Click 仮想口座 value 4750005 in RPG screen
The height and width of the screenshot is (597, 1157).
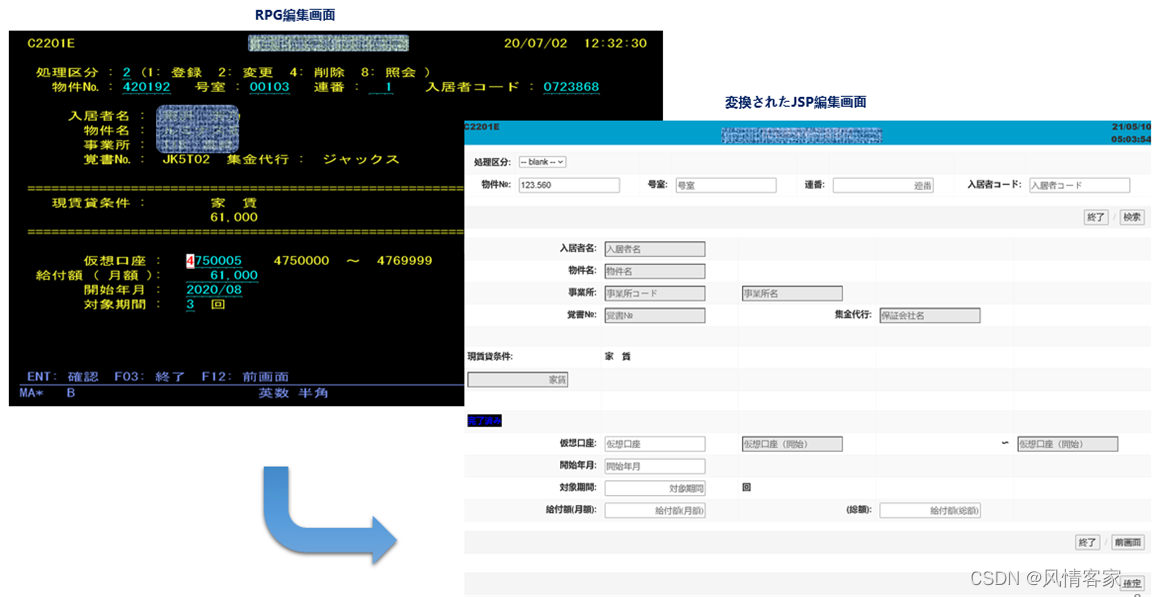(214, 261)
